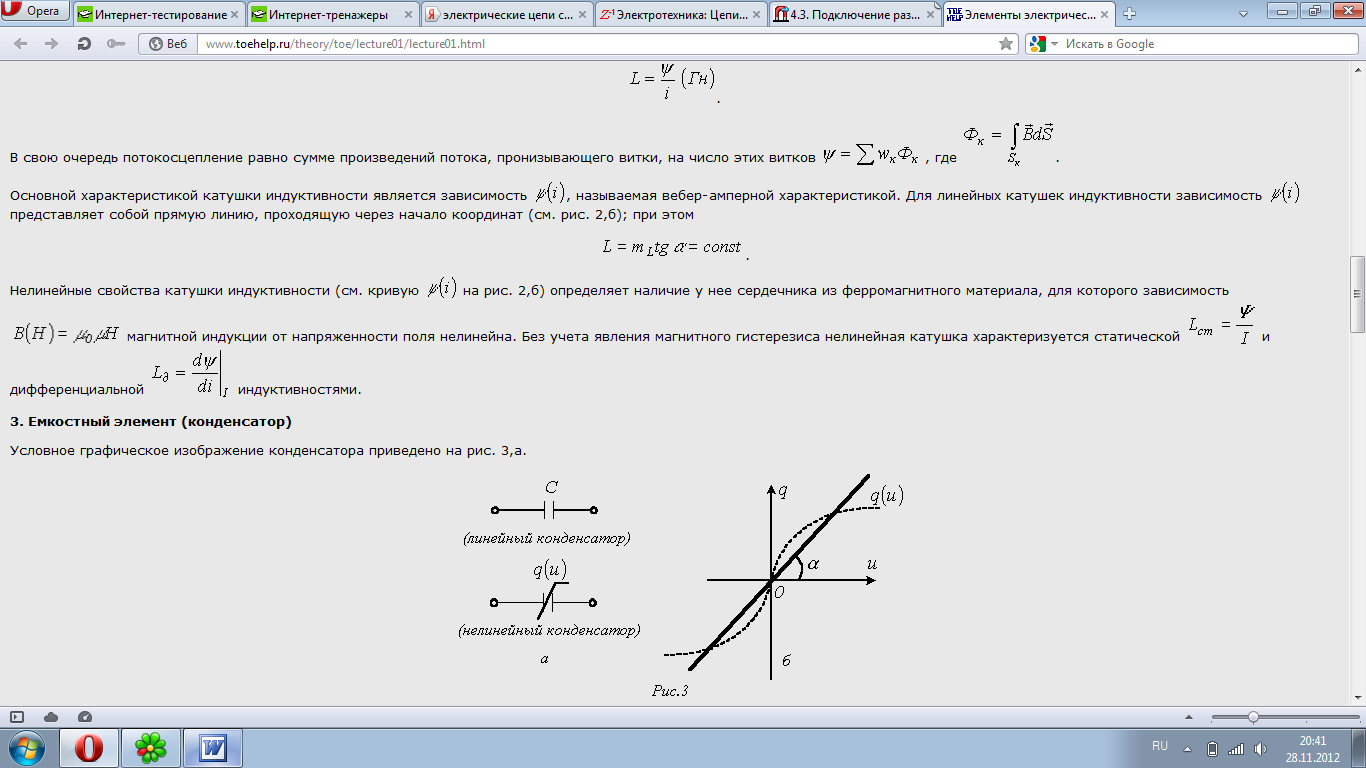Switch to the 4.3. Подключение раз... tab

[853, 15]
